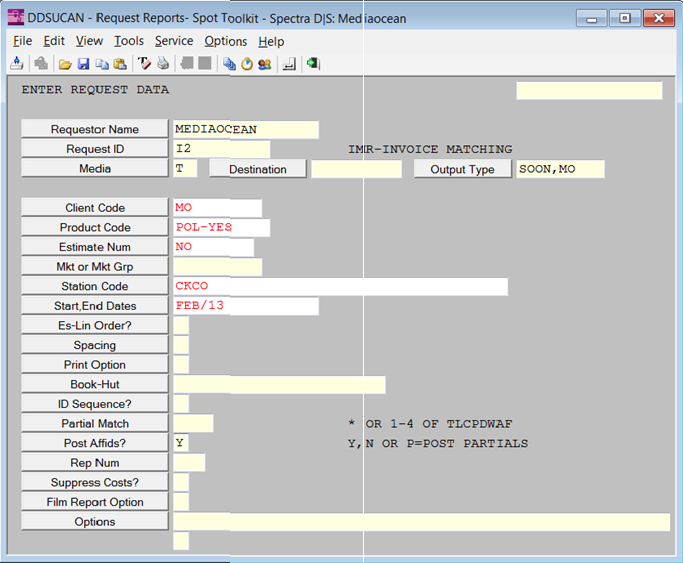683x563 pixels.
Task: Click the printer toolbar icon
Action: (x=163, y=64)
